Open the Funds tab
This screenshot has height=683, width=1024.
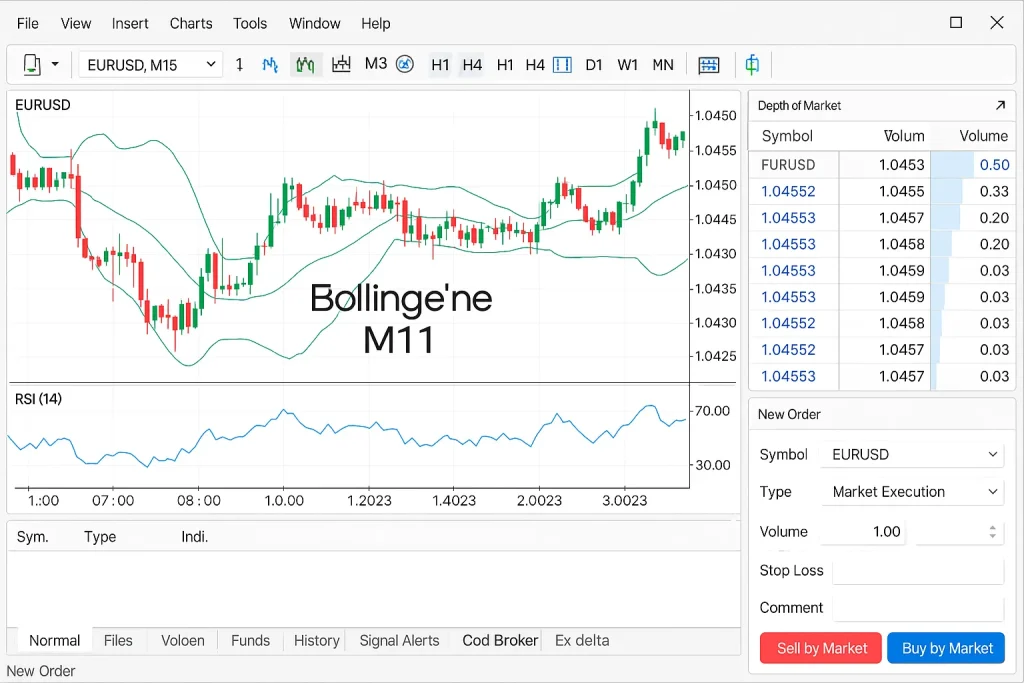point(250,641)
